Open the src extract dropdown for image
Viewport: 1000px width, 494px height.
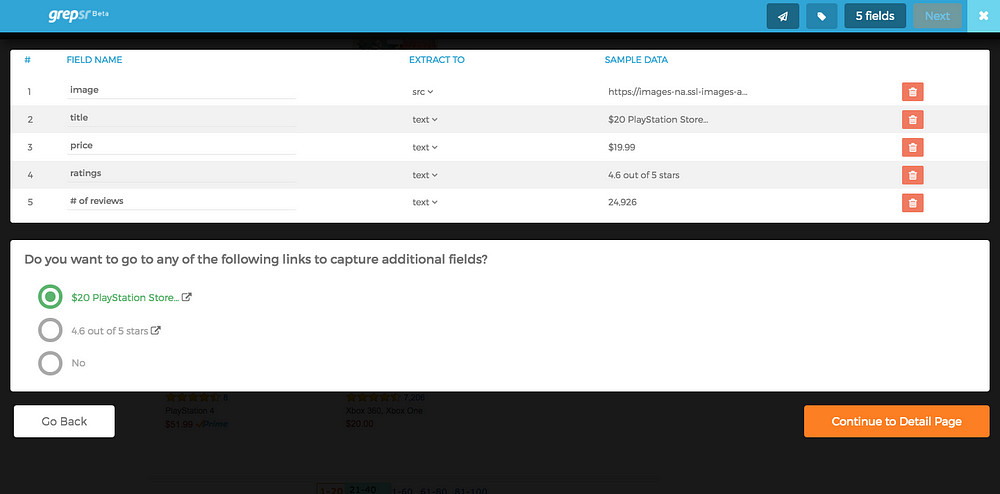pyautogui.click(x=423, y=92)
